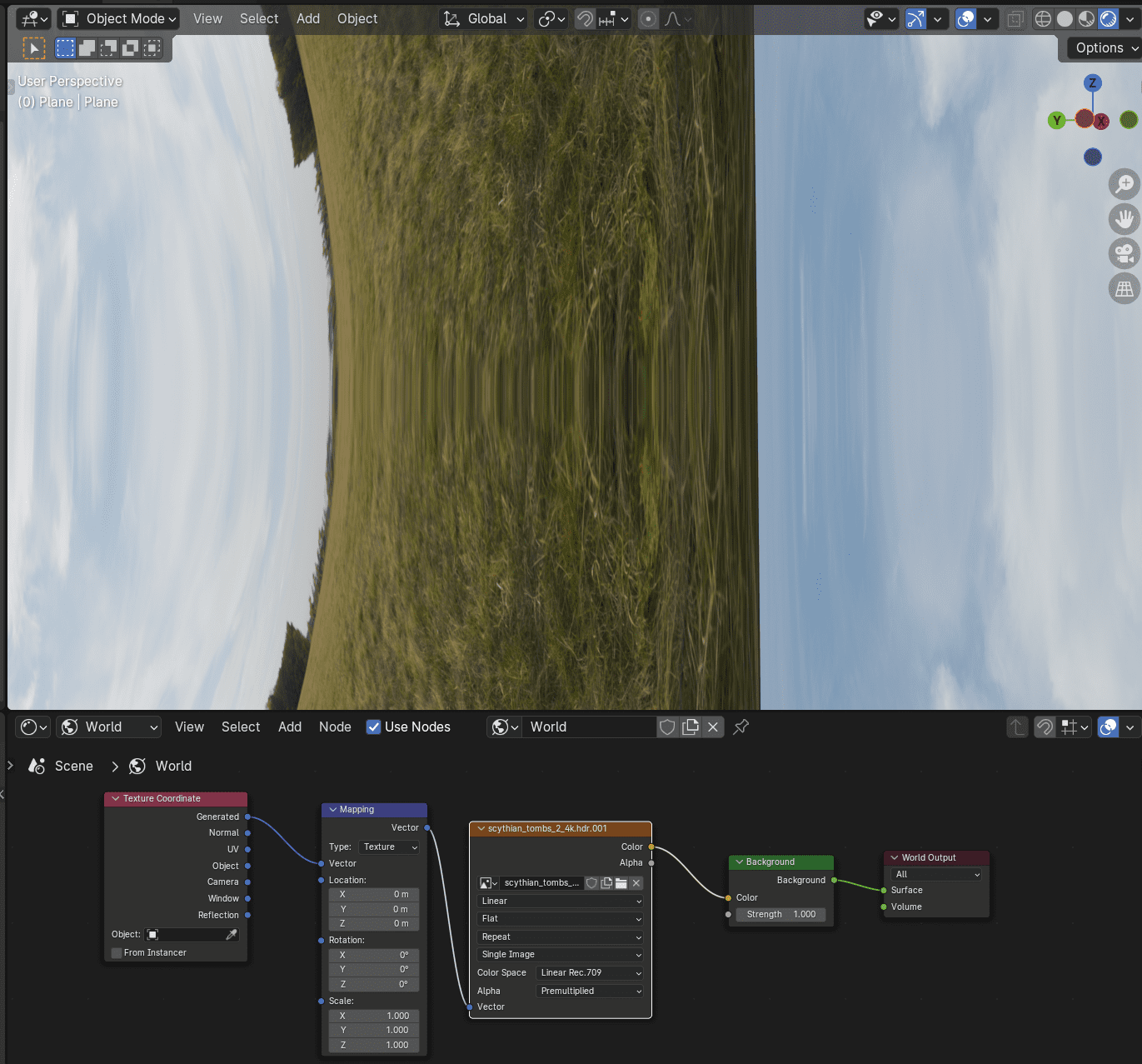Open the Options popover
Viewport: 1142px width, 1064px height.
point(1105,47)
